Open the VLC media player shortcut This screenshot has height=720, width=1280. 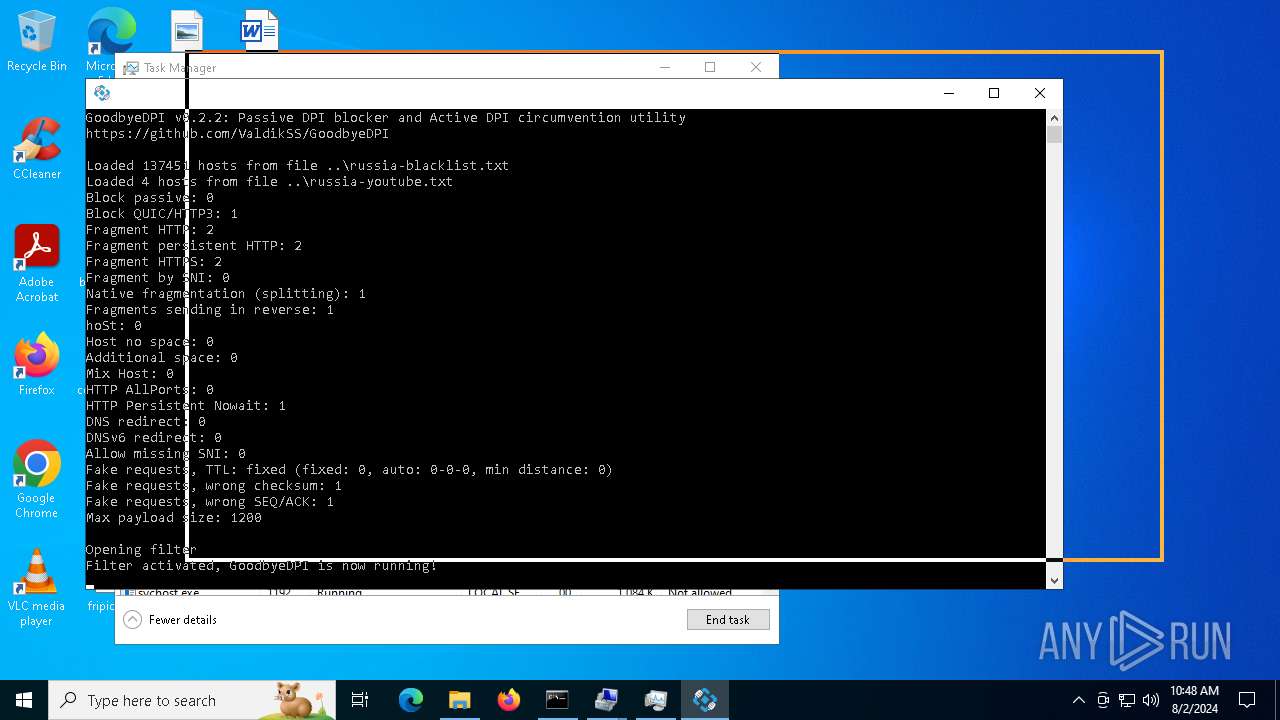click(x=36, y=588)
